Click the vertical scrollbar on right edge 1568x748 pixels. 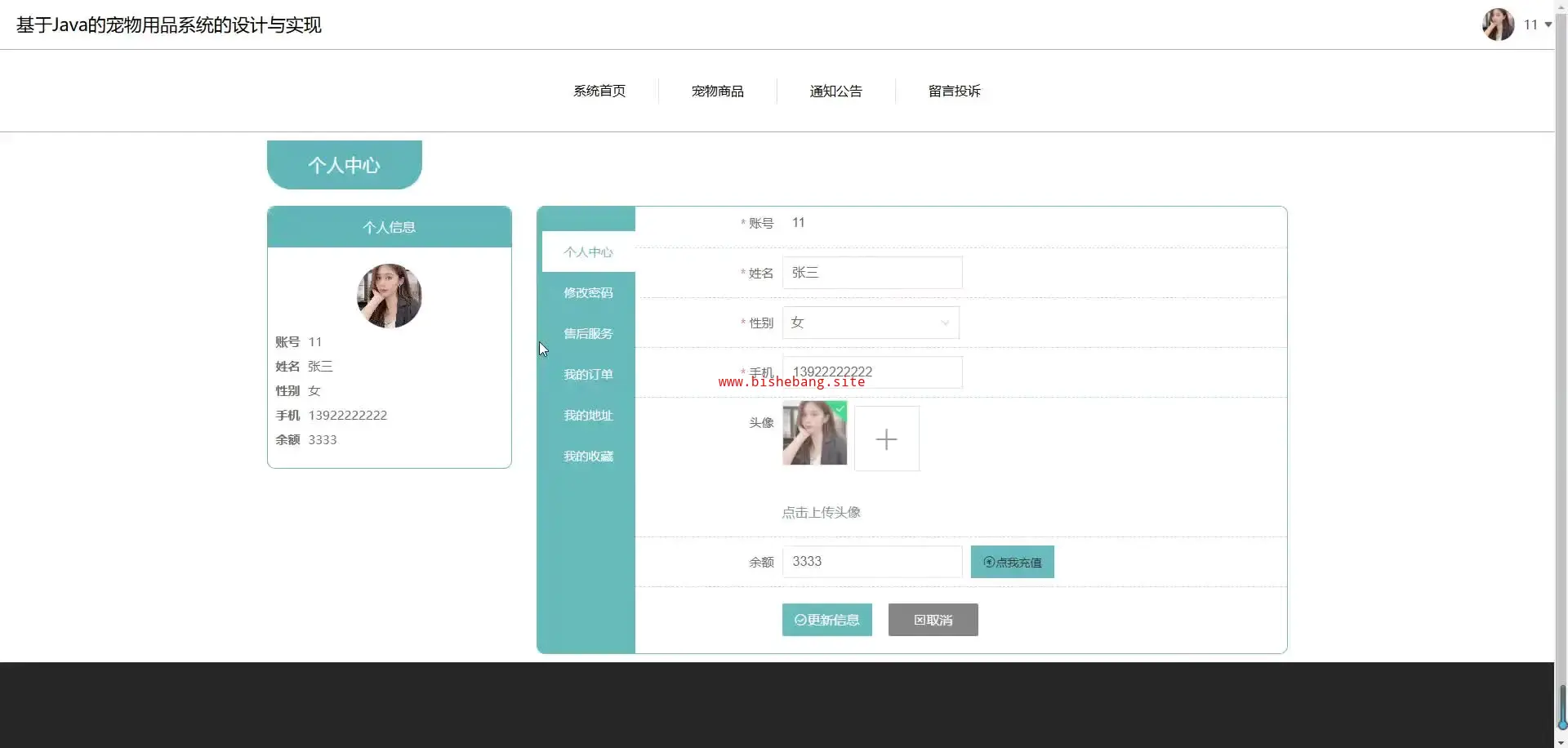click(1561, 374)
